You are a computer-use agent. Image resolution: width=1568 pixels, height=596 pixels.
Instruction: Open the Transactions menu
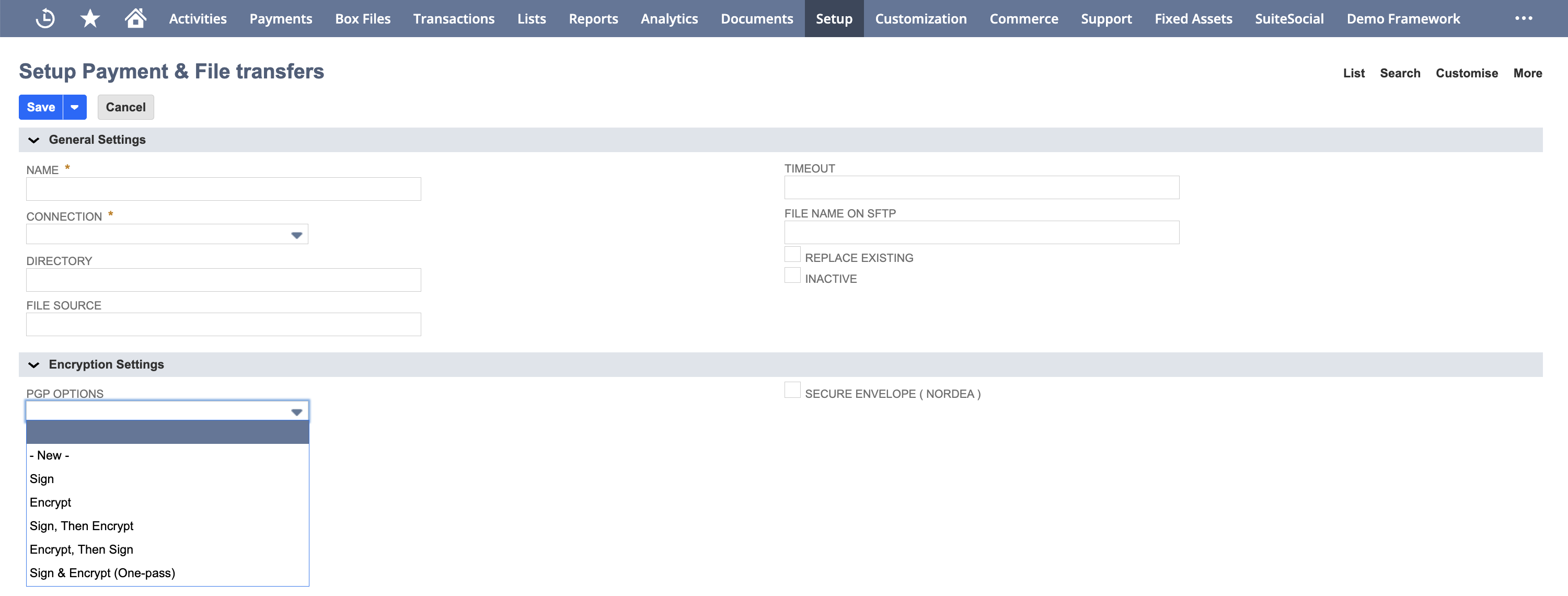[x=454, y=18]
